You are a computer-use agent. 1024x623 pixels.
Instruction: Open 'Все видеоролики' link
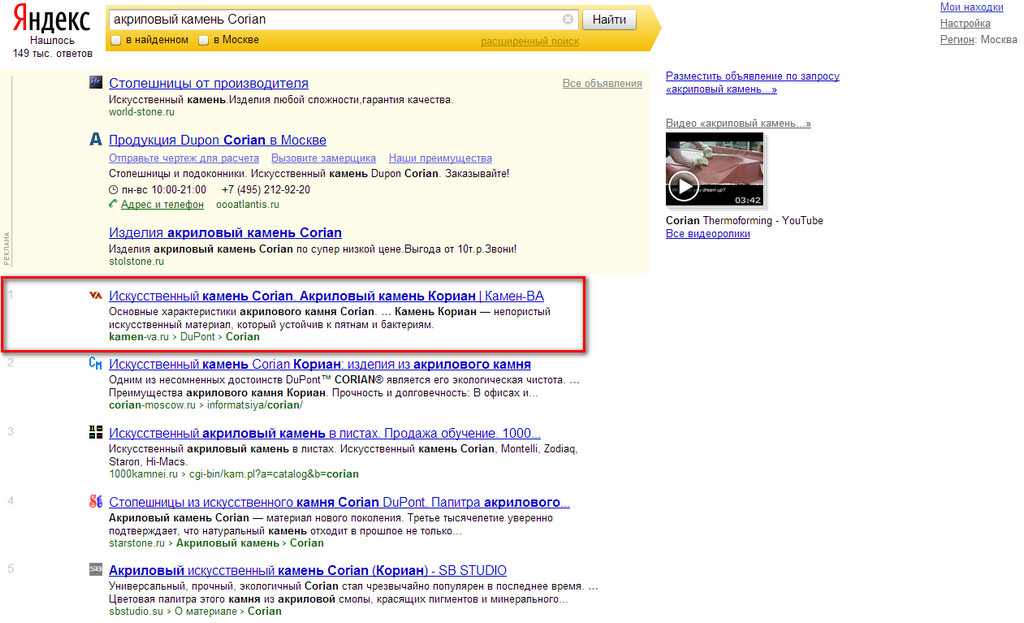(708, 234)
